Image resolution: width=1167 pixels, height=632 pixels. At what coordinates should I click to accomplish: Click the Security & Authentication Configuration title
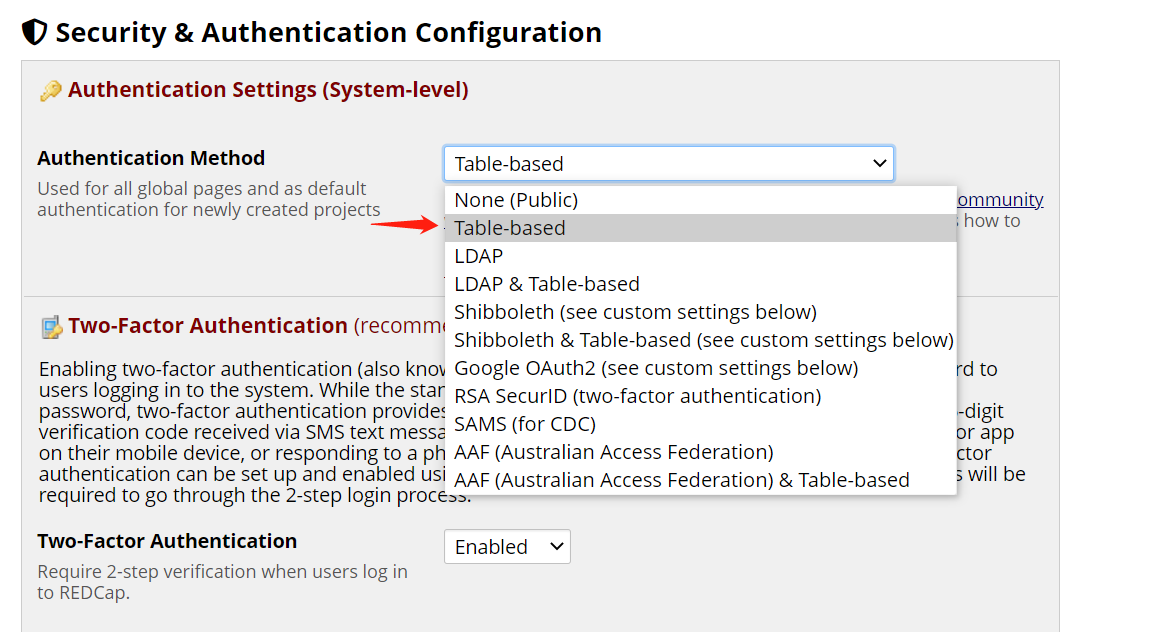pos(328,33)
